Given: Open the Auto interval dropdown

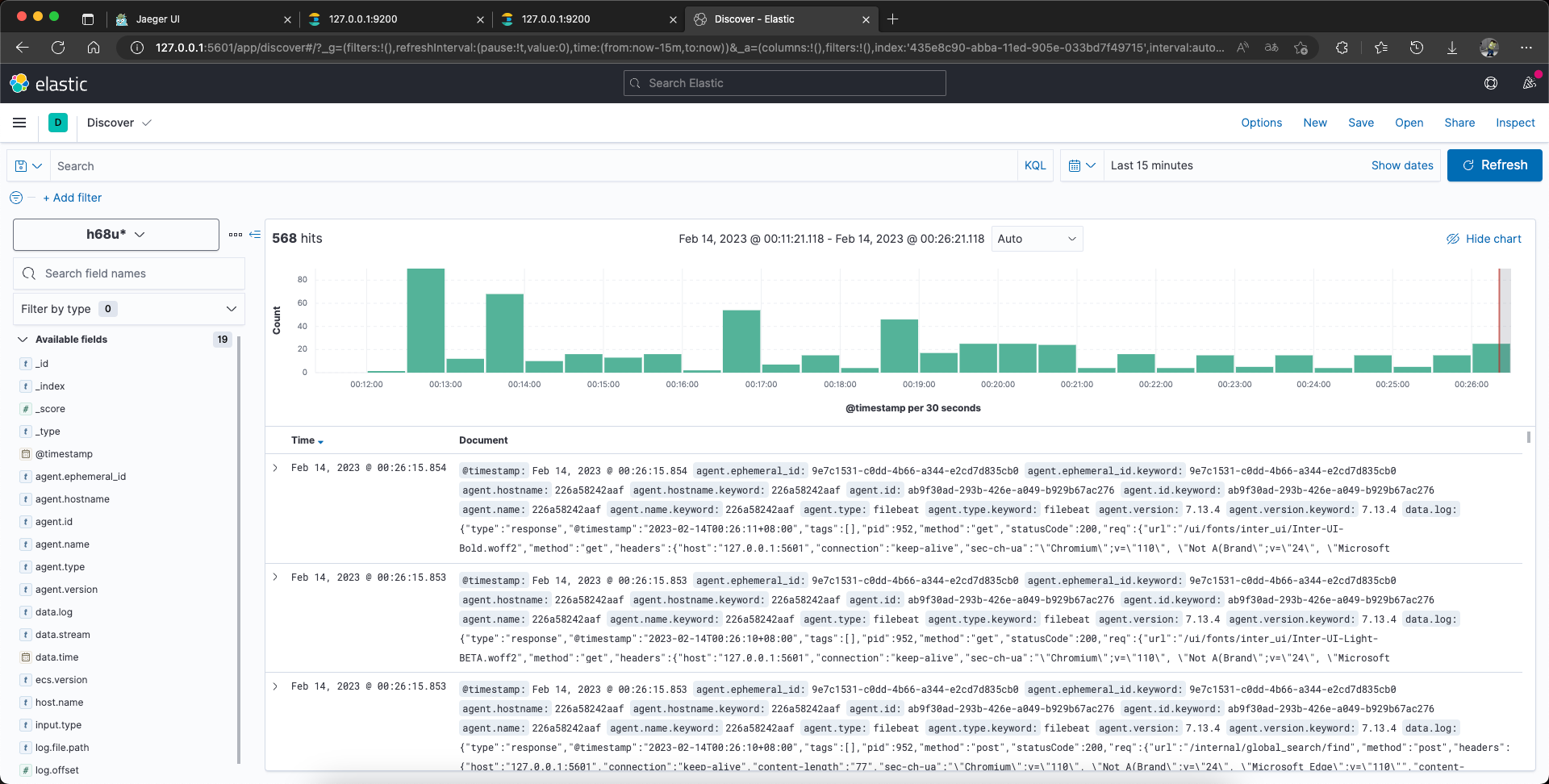Looking at the screenshot, I should tap(1037, 239).
